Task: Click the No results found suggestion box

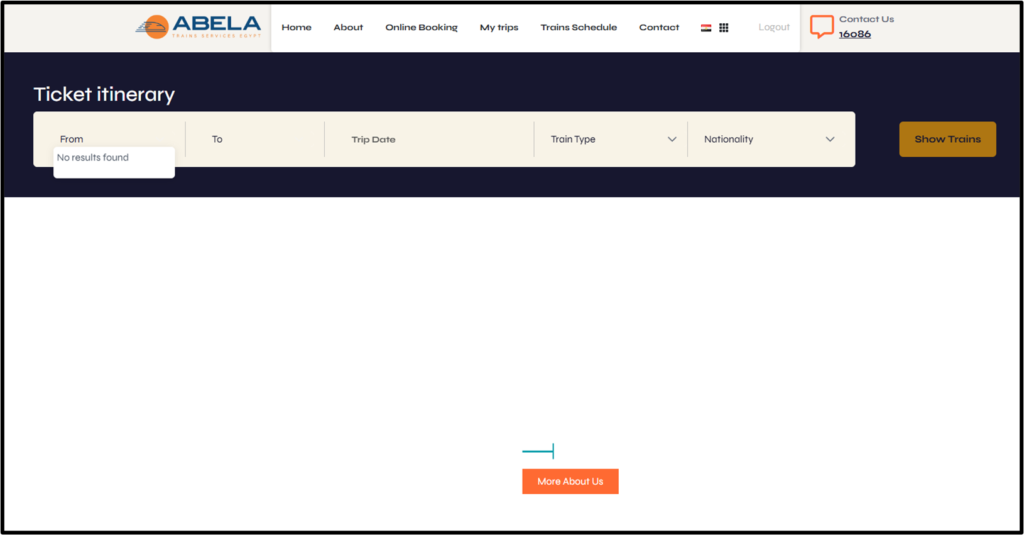Action: [113, 161]
